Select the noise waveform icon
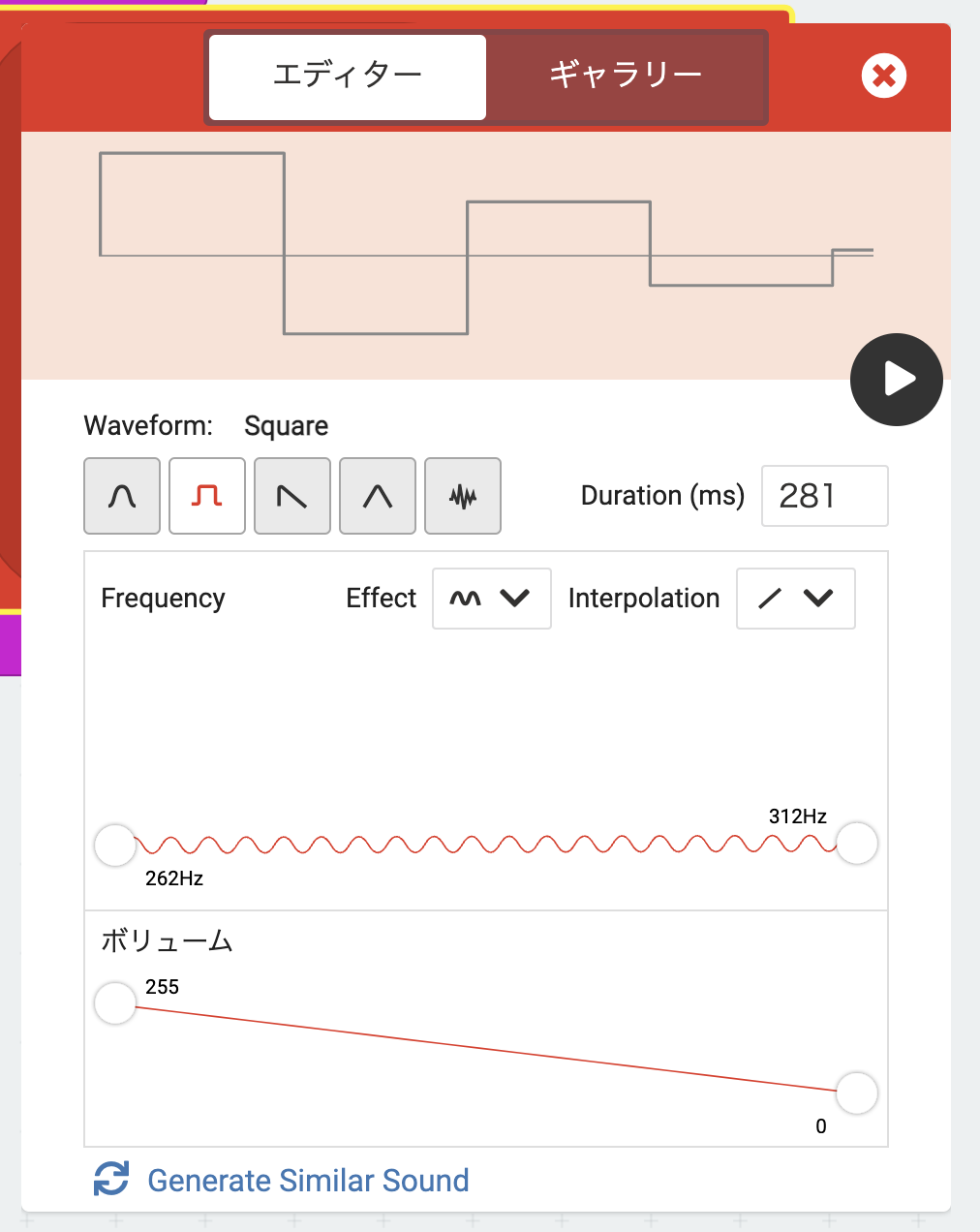This screenshot has width=980, height=1232. pos(463,496)
